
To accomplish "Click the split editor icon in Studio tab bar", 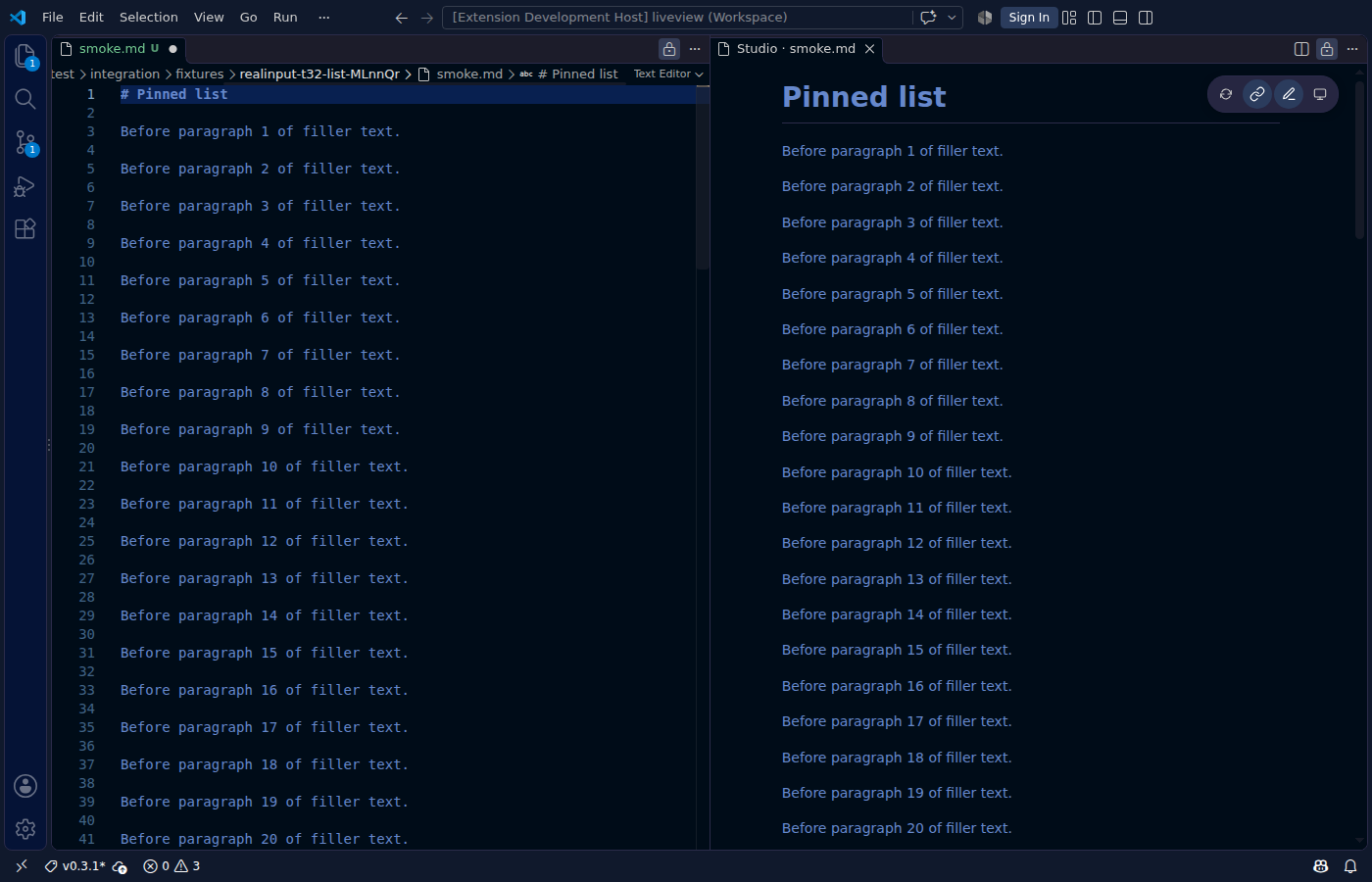I will pyautogui.click(x=1301, y=48).
